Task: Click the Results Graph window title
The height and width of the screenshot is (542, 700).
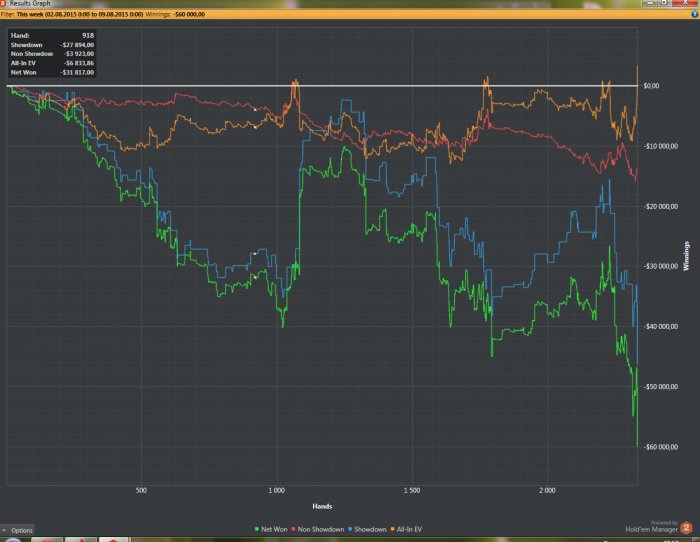Action: (30, 4)
